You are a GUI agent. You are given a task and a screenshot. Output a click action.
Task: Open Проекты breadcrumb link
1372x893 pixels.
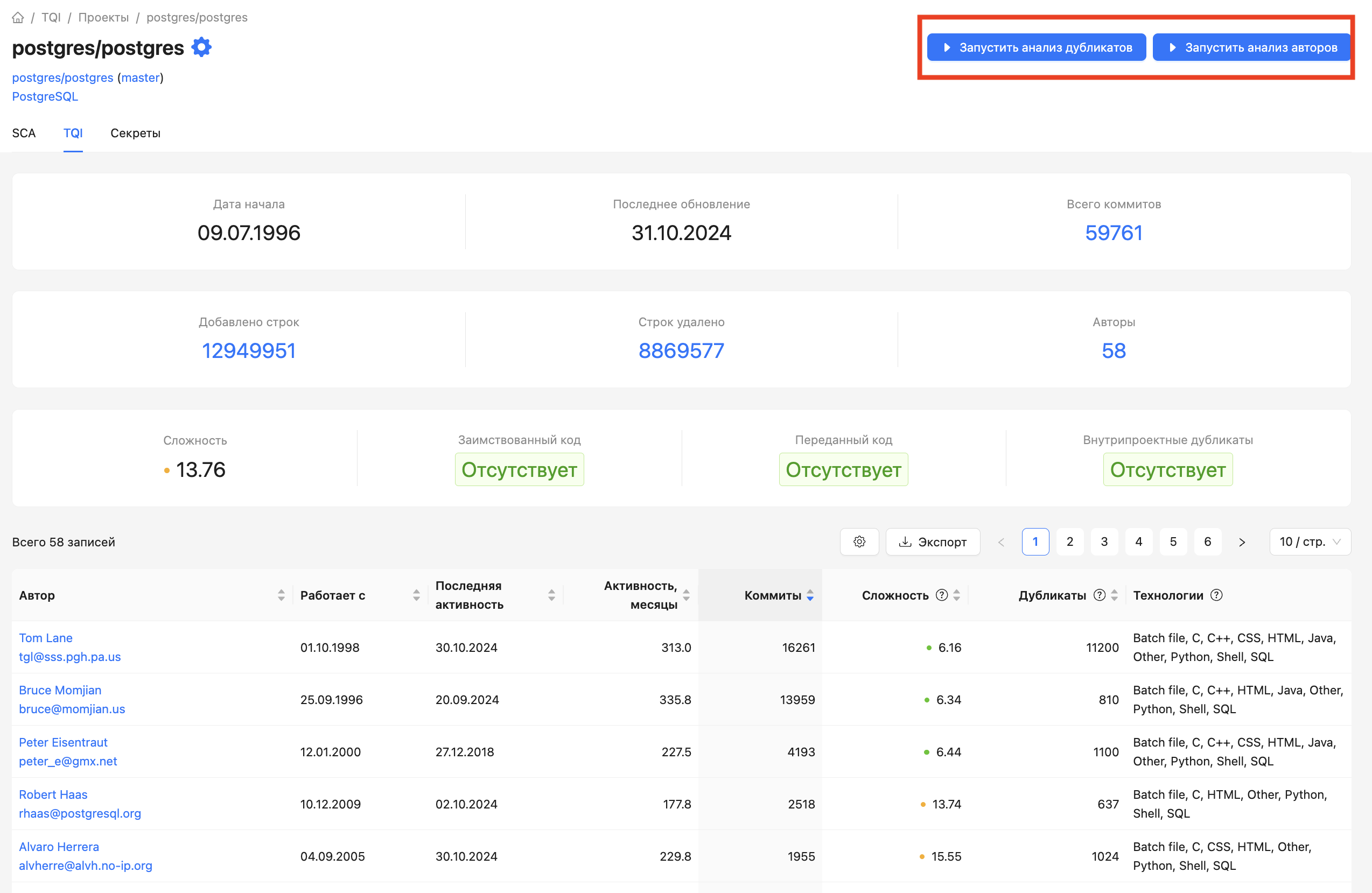[103, 17]
